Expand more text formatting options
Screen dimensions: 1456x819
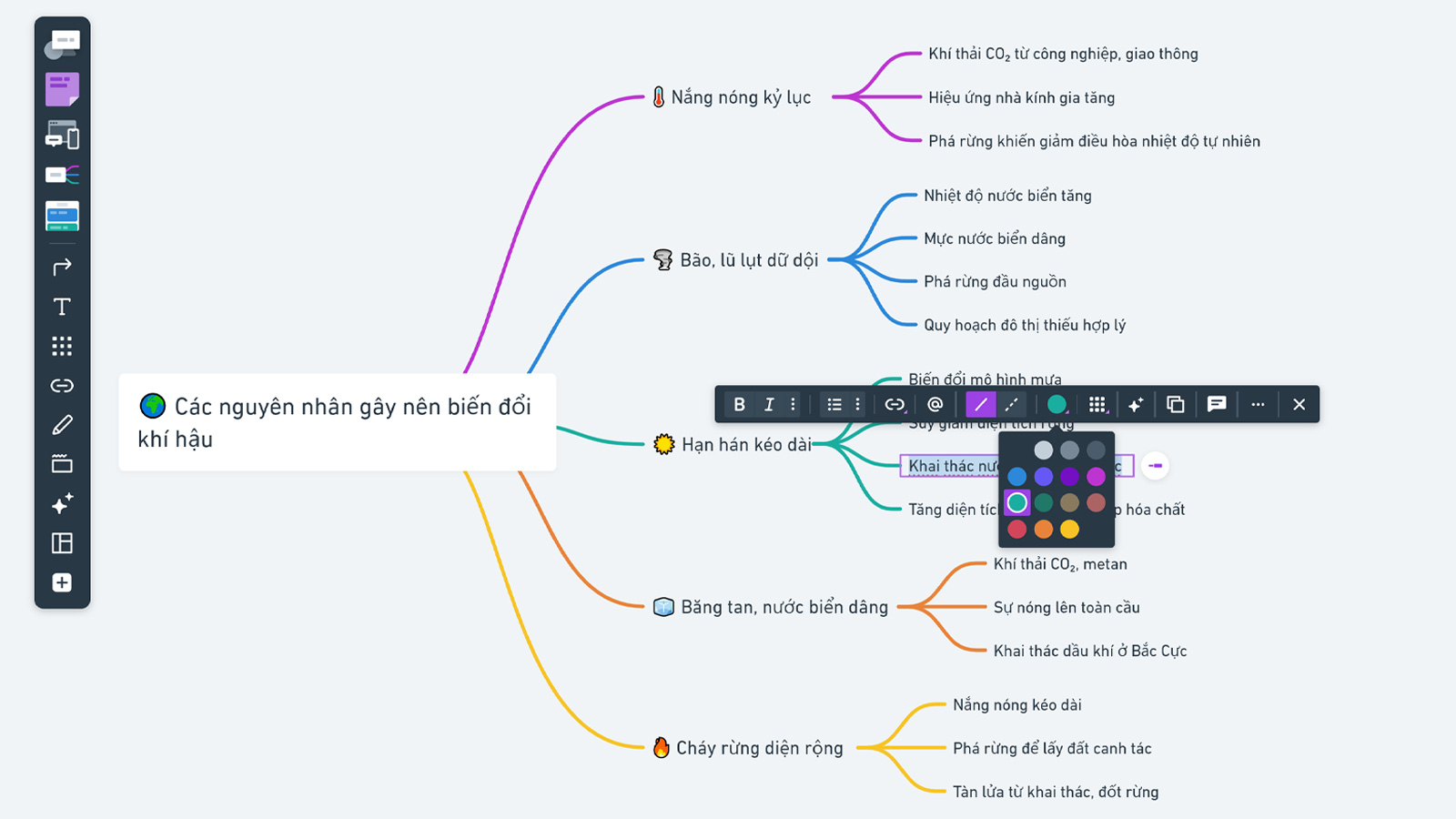tap(793, 405)
